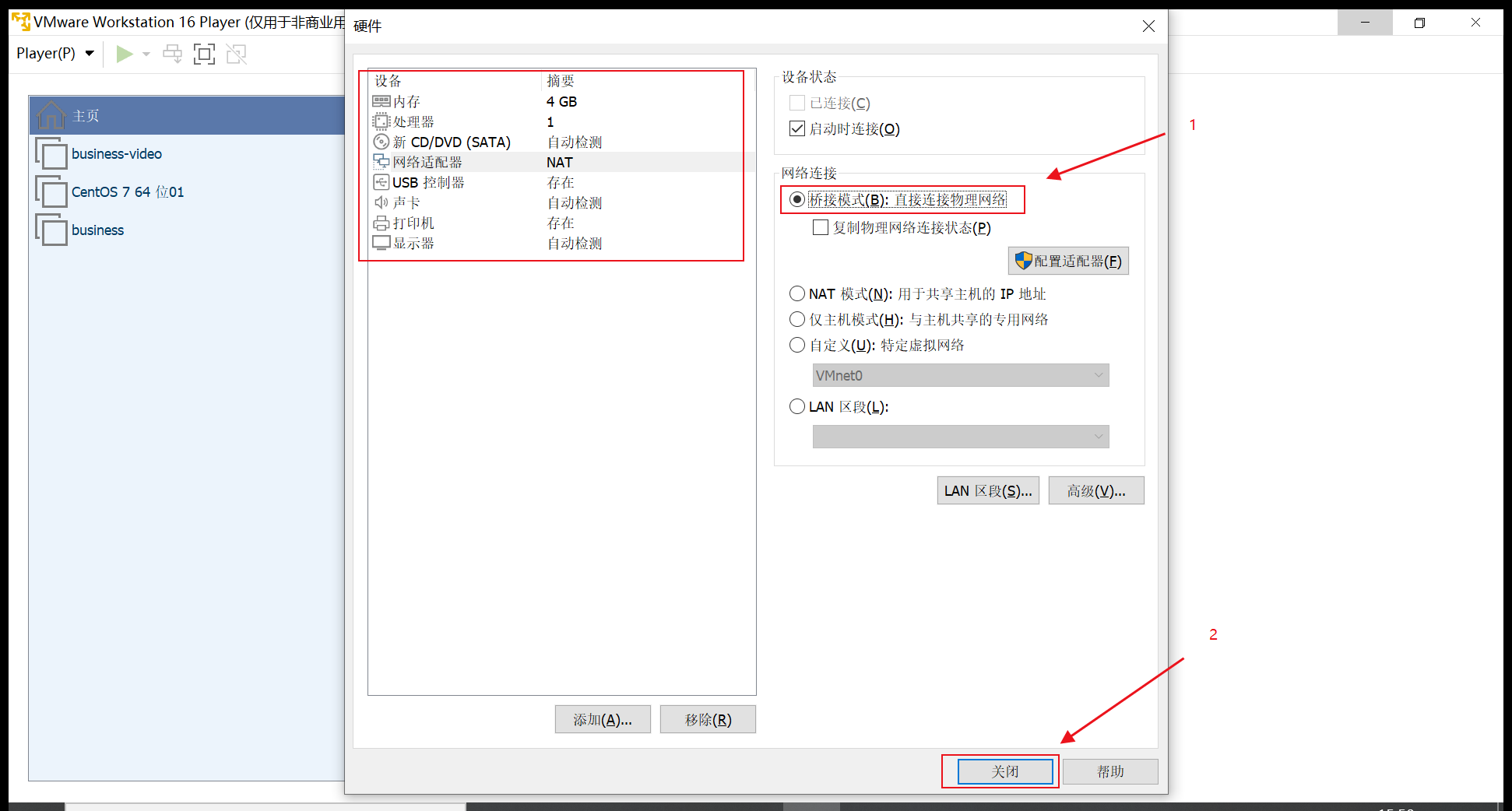The image size is (1512, 811).
Task: Select the 网络适配器 row label
Action: (427, 163)
